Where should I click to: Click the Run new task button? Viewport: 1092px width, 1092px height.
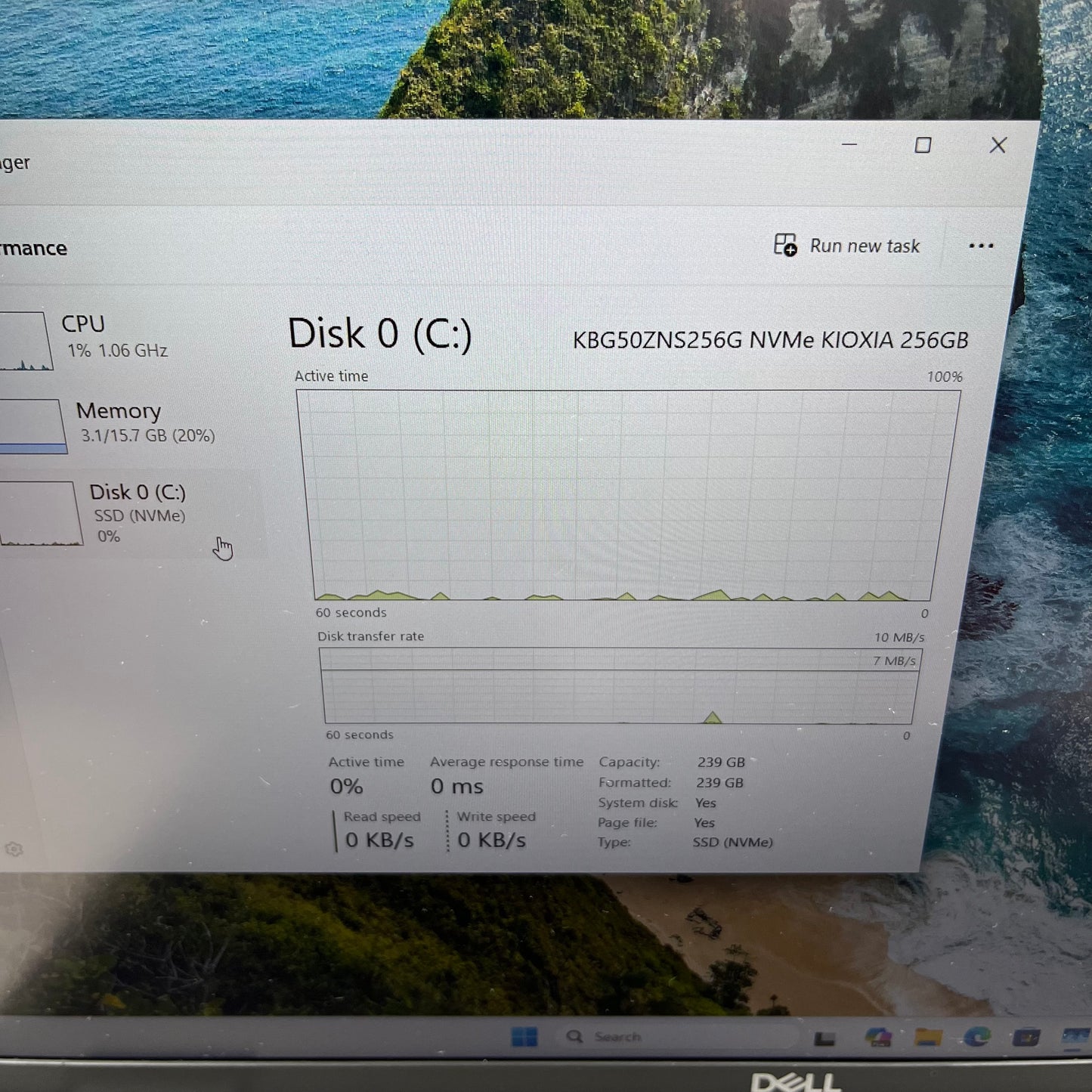[864, 246]
